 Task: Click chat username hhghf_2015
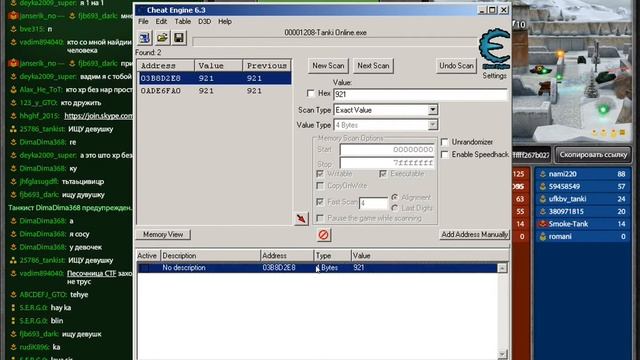click(x=40, y=116)
